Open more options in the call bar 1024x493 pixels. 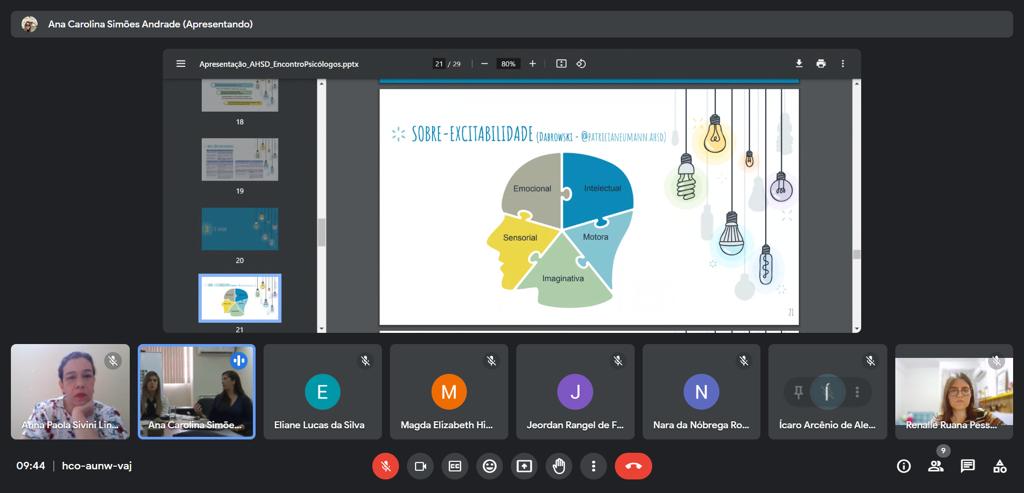pos(594,466)
